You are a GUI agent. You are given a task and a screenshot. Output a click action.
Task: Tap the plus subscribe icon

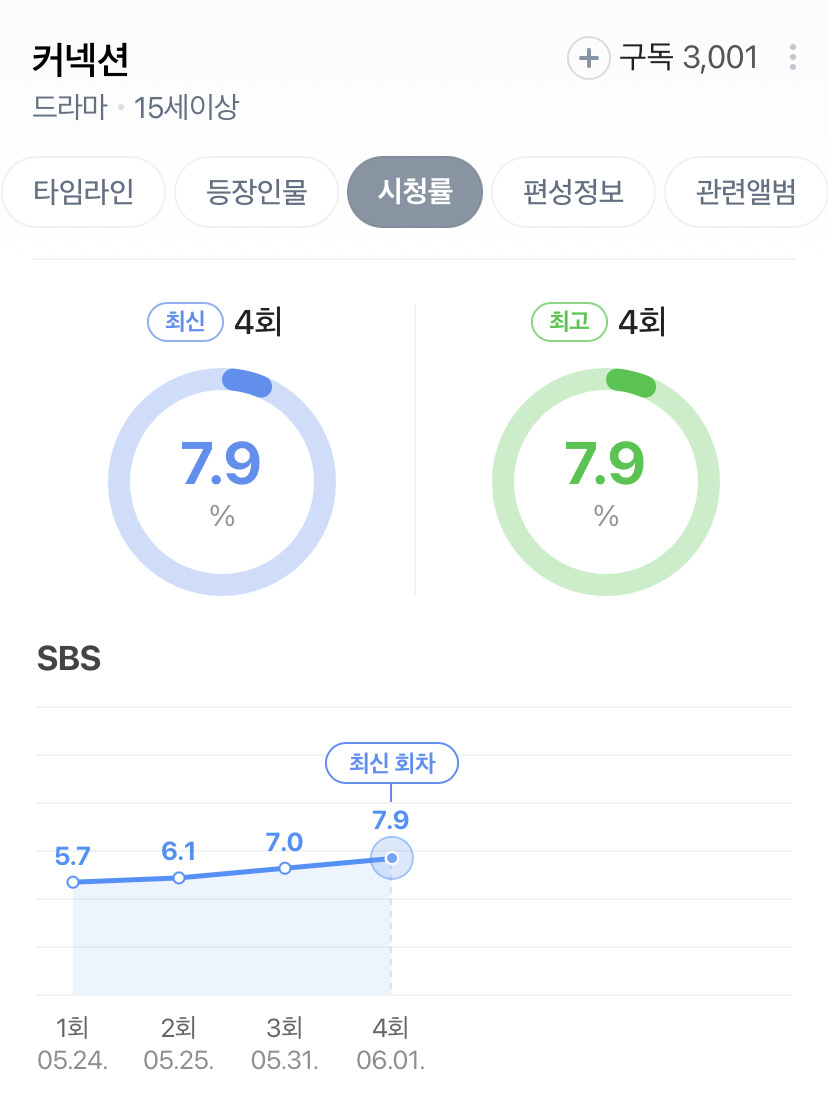click(x=589, y=58)
